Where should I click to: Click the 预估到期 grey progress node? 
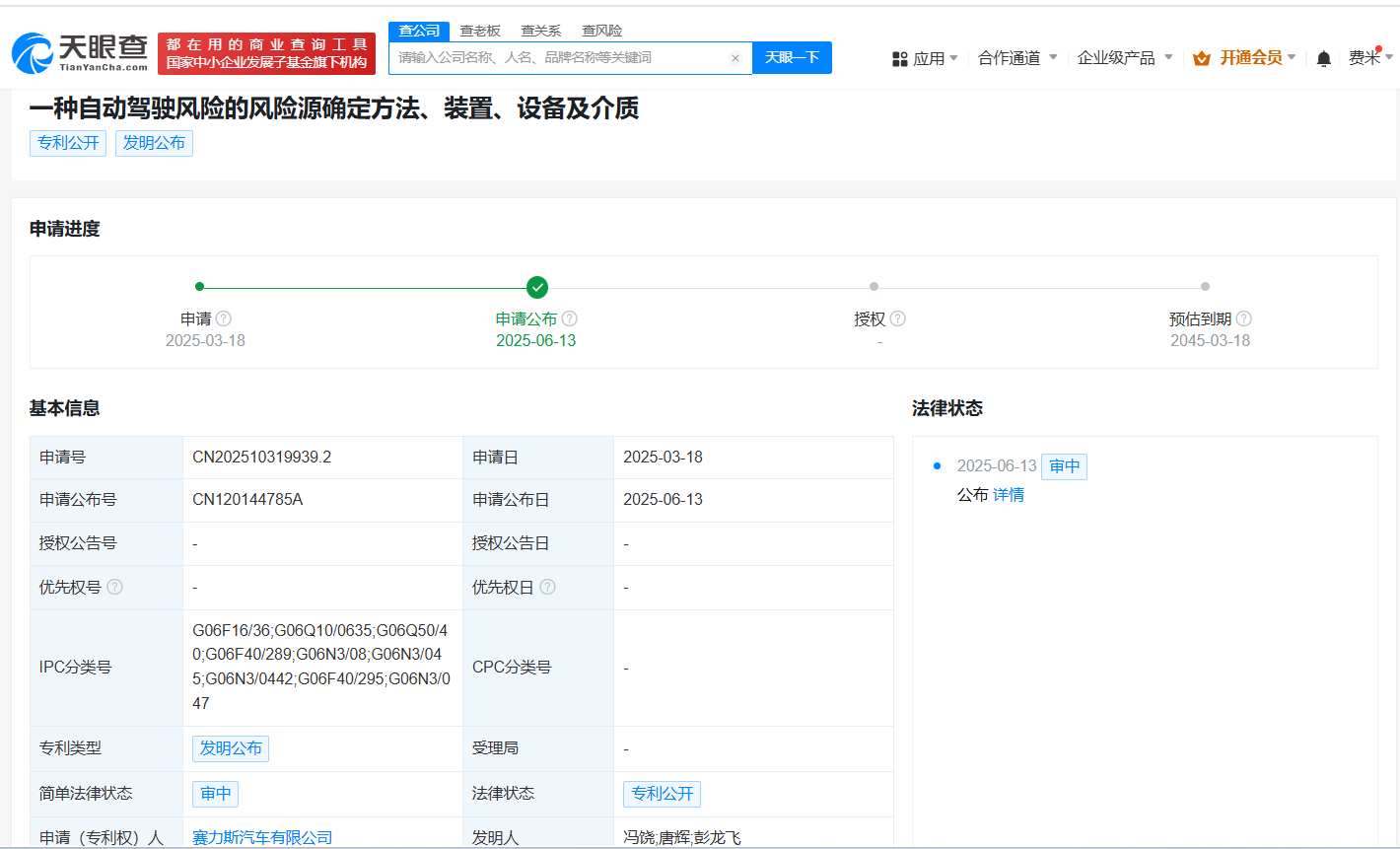click(x=1205, y=287)
